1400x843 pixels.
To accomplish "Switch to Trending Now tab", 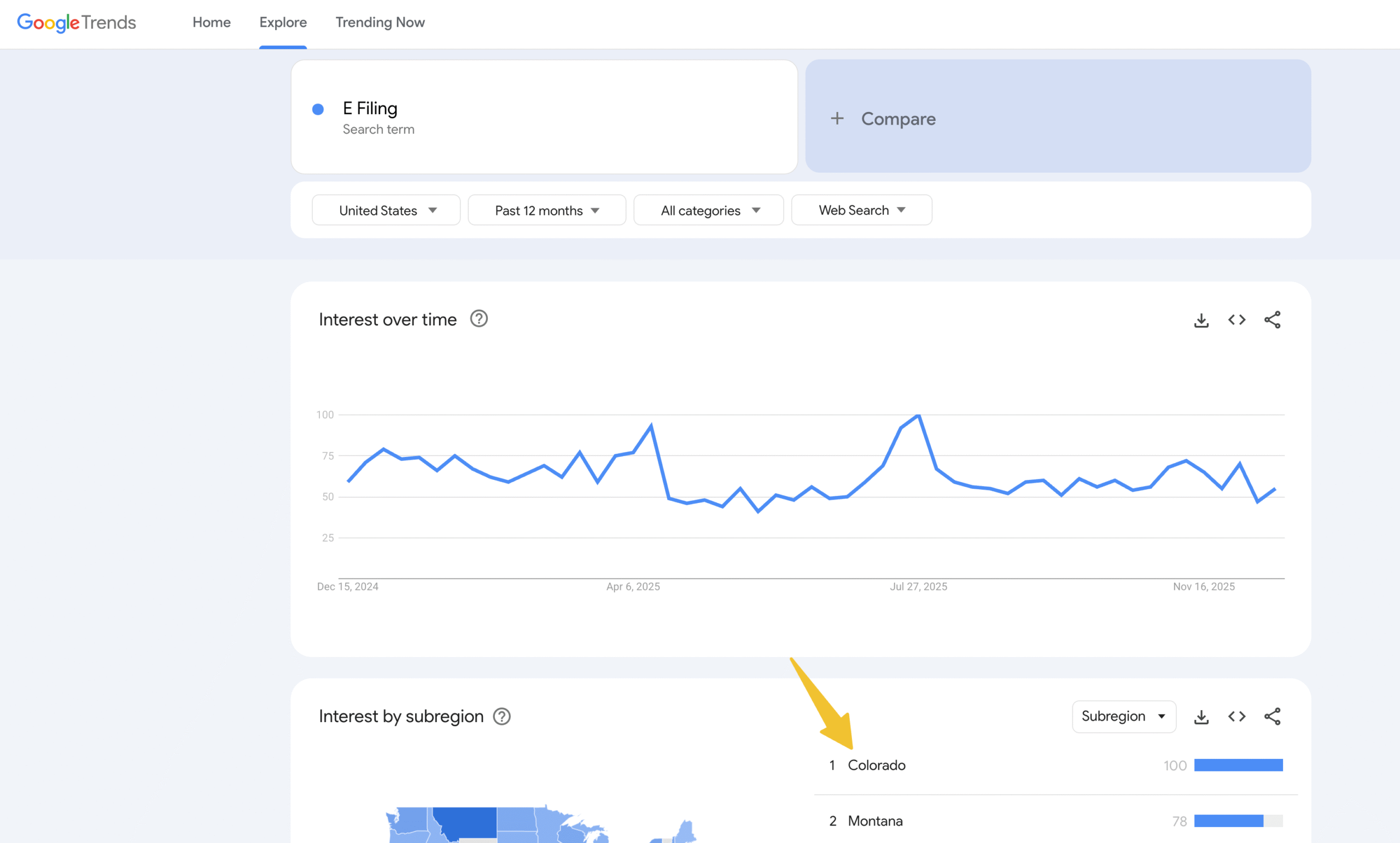I will [380, 22].
